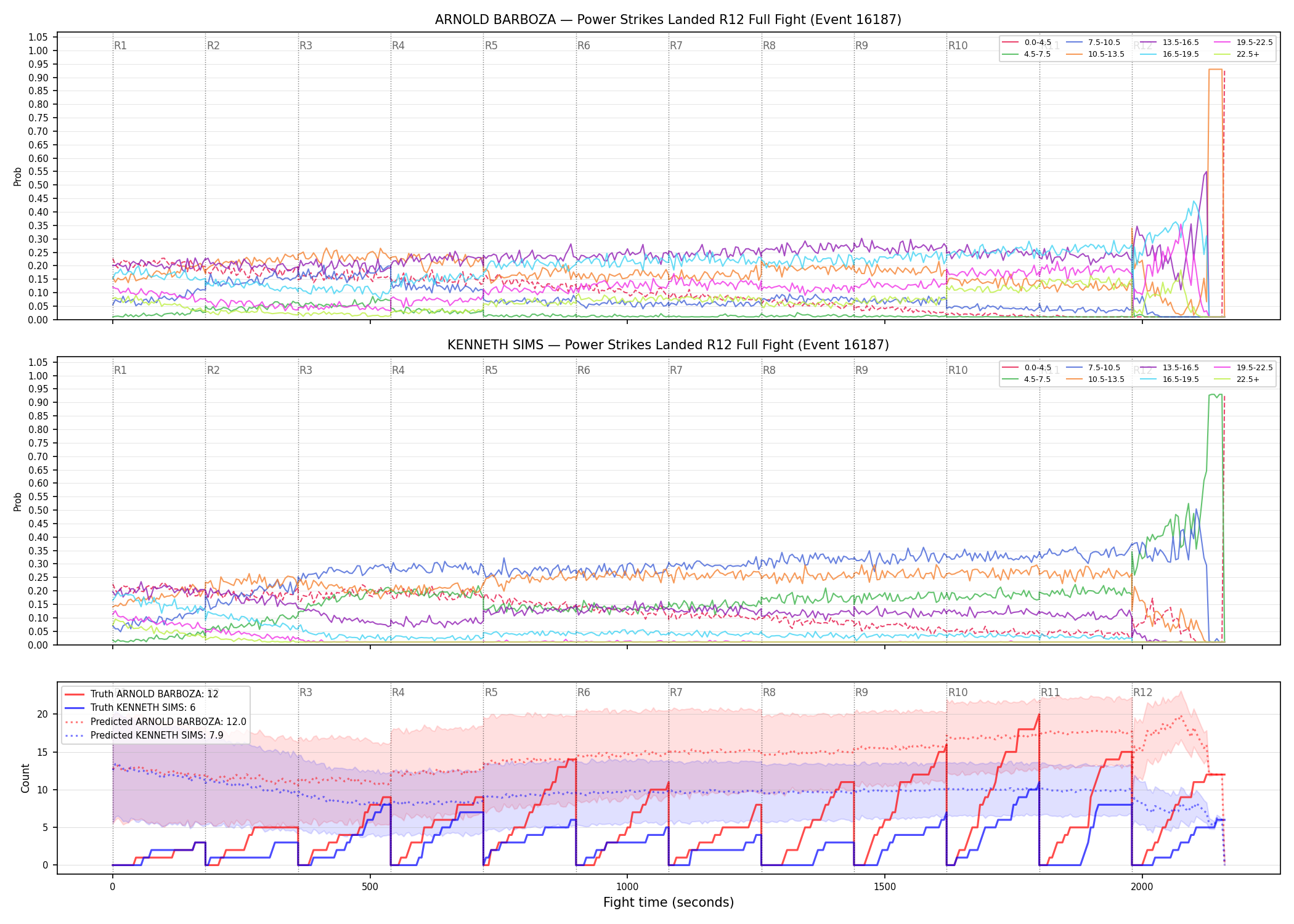
Task: Select the R12 round label in the Count chart
Action: 1143,692
